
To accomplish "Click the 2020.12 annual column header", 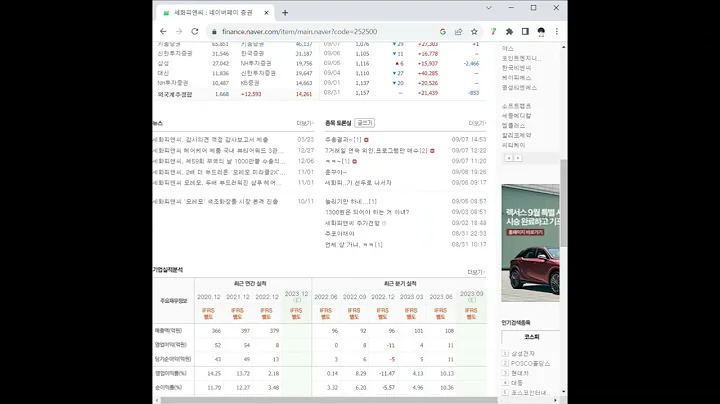I will 208,297.
